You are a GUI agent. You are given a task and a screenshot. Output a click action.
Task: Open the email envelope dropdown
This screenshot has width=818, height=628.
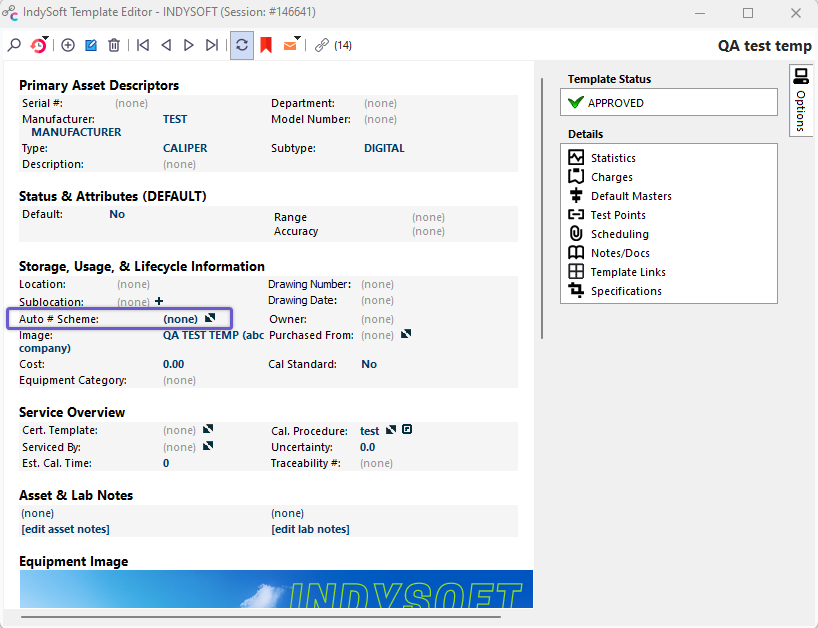291,45
